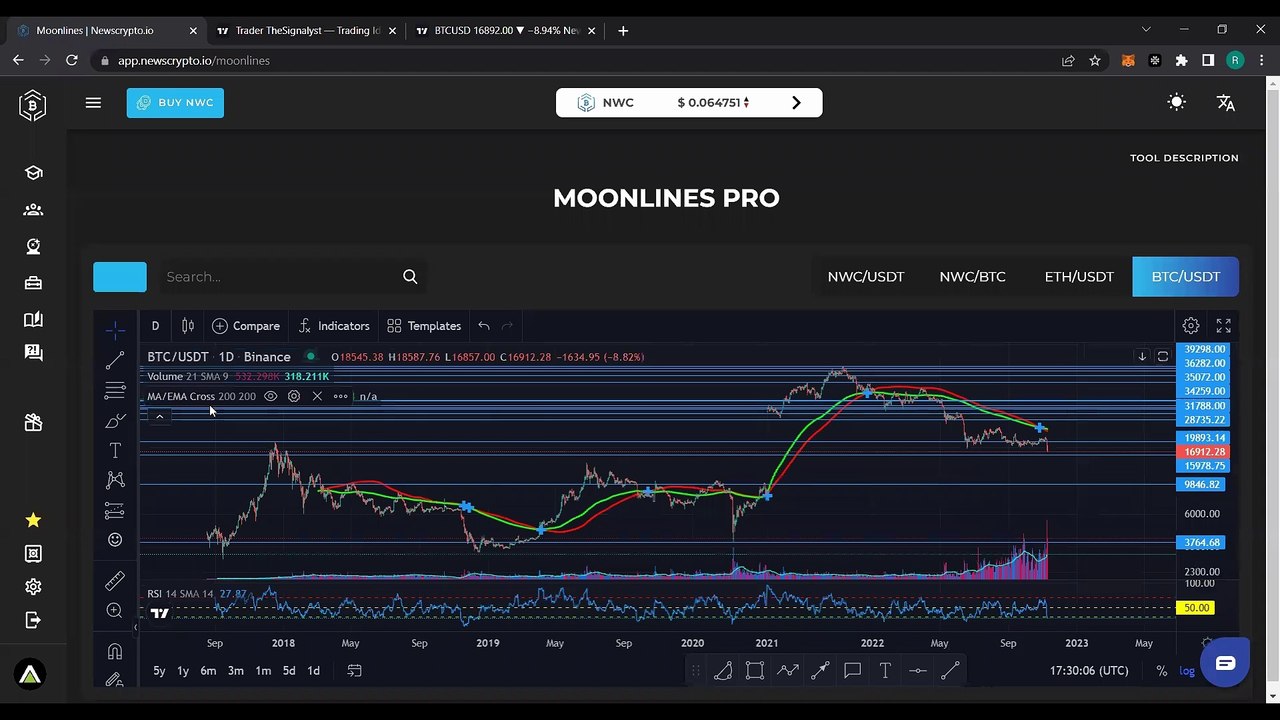Open the Indicators menu
The image size is (1280, 720).
tap(334, 326)
